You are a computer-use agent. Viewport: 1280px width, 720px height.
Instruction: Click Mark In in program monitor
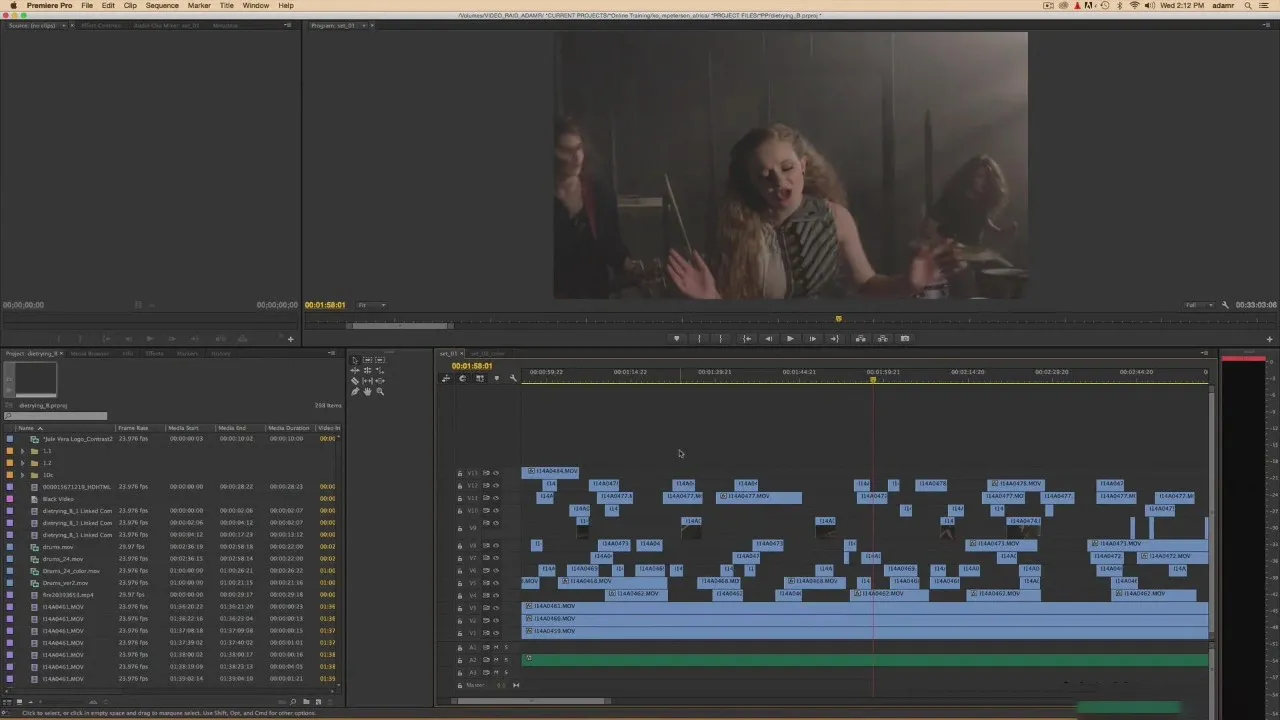point(699,338)
